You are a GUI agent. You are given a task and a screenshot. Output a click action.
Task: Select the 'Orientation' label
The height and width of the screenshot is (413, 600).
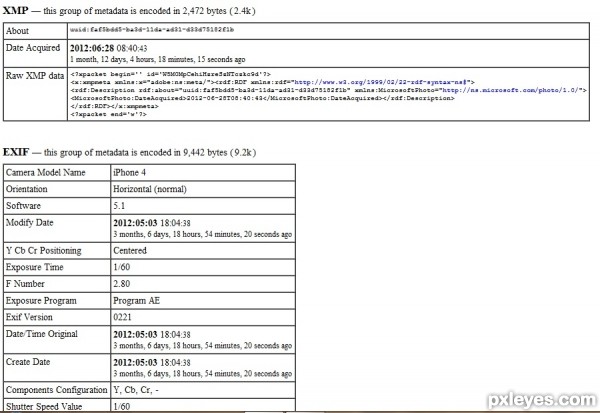(27, 189)
